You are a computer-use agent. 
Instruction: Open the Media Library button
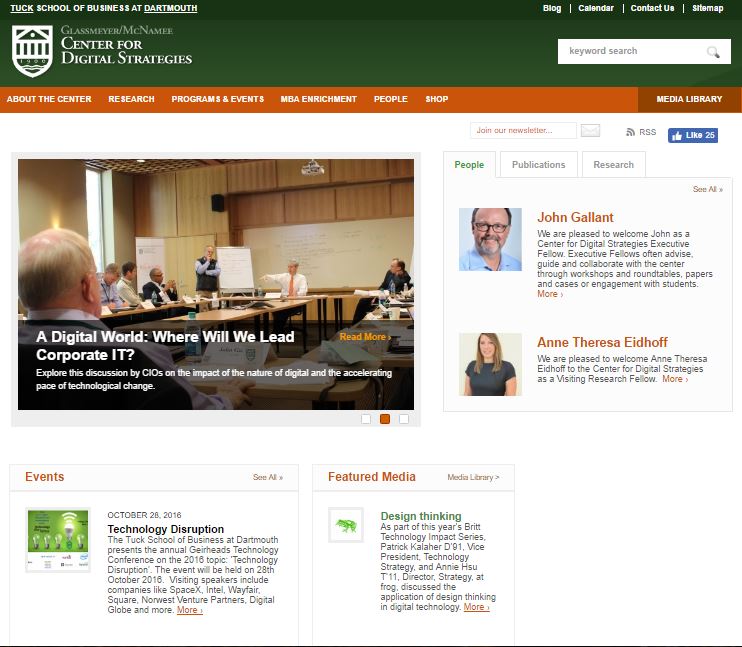click(x=689, y=99)
